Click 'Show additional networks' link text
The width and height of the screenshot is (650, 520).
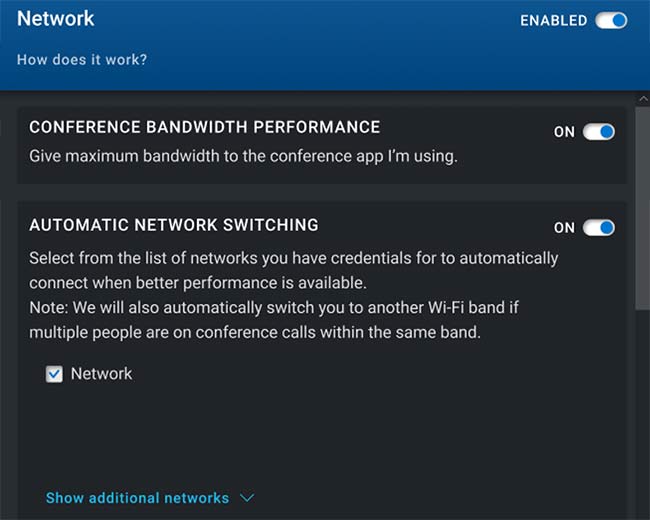pyautogui.click(x=137, y=498)
